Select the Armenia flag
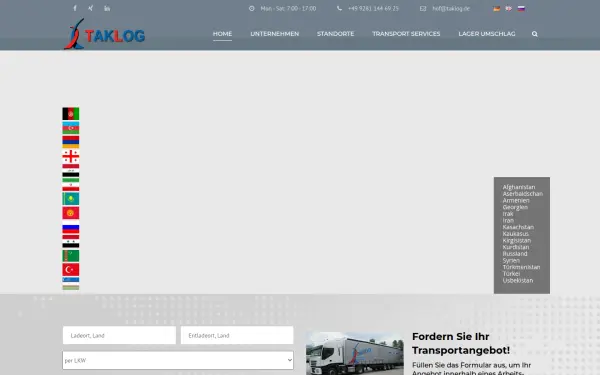This screenshot has width=600, height=375. coord(71,142)
